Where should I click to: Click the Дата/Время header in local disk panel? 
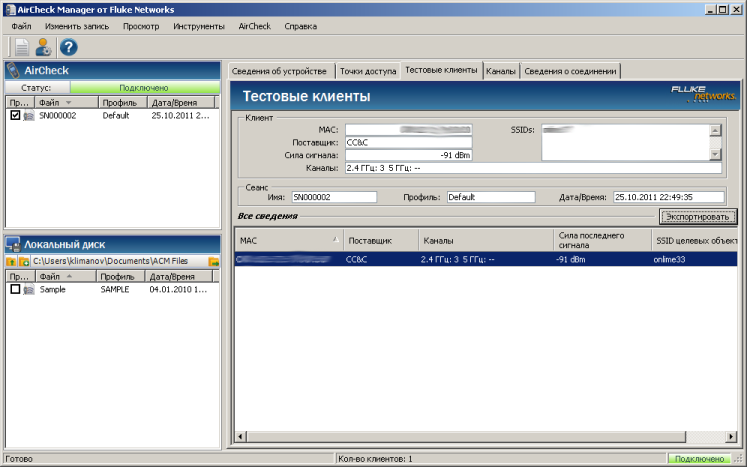(x=179, y=276)
